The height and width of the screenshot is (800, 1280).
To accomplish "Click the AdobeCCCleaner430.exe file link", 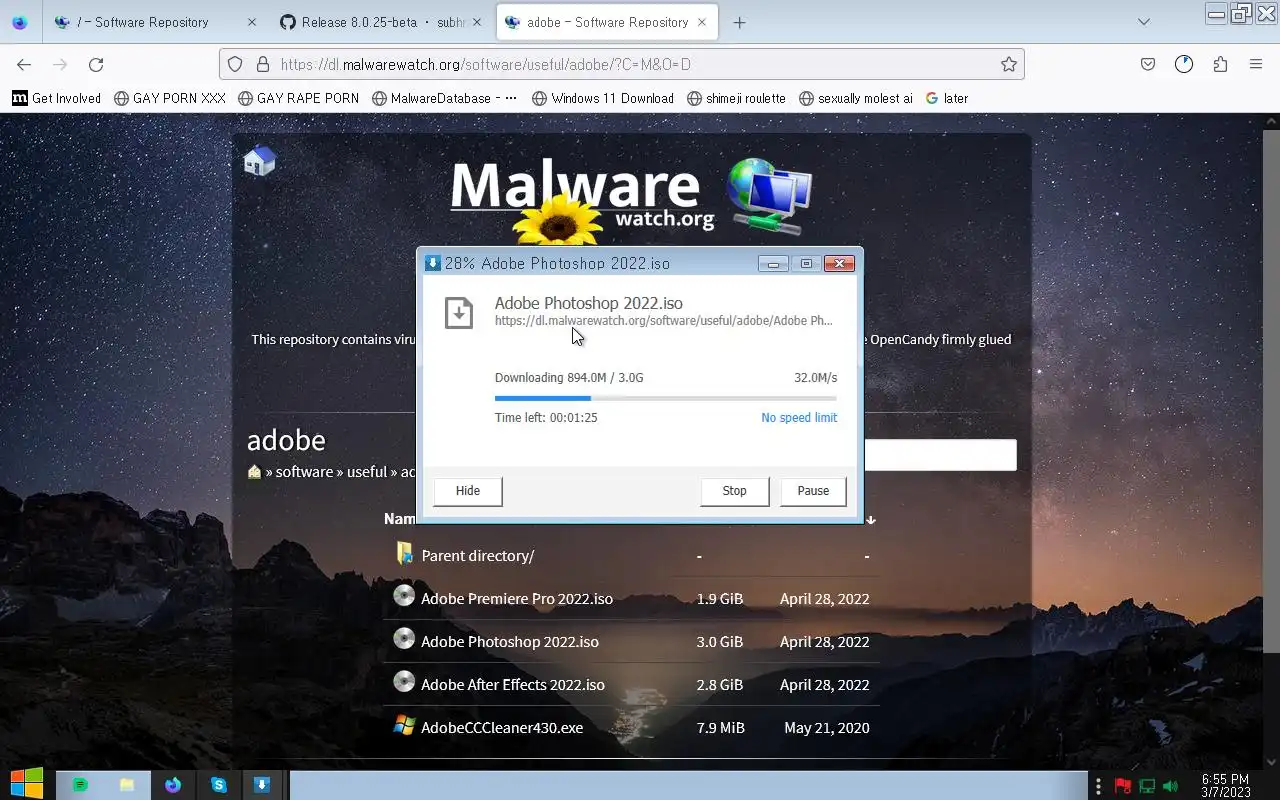I will tap(502, 727).
